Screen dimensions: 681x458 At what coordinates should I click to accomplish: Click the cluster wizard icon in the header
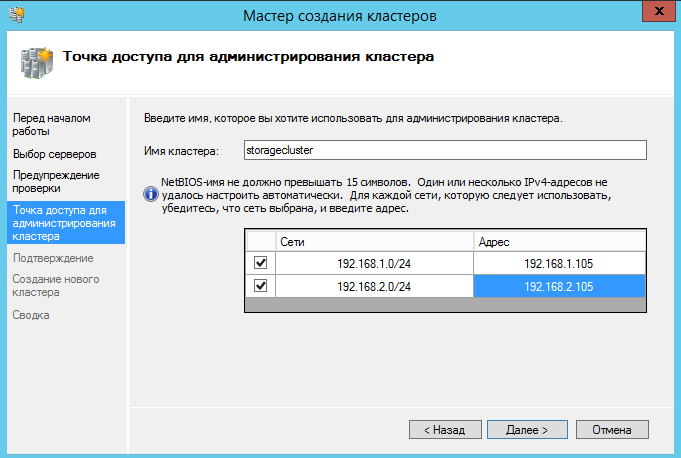point(35,61)
